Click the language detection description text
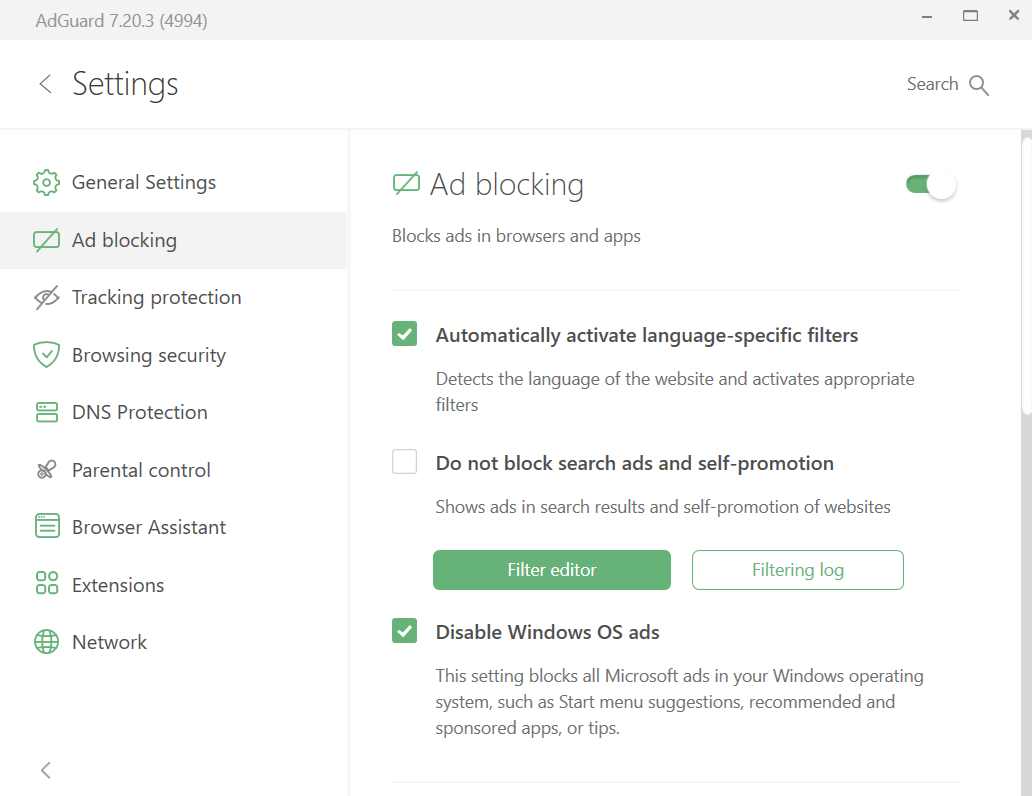1032x796 pixels. 675,392
